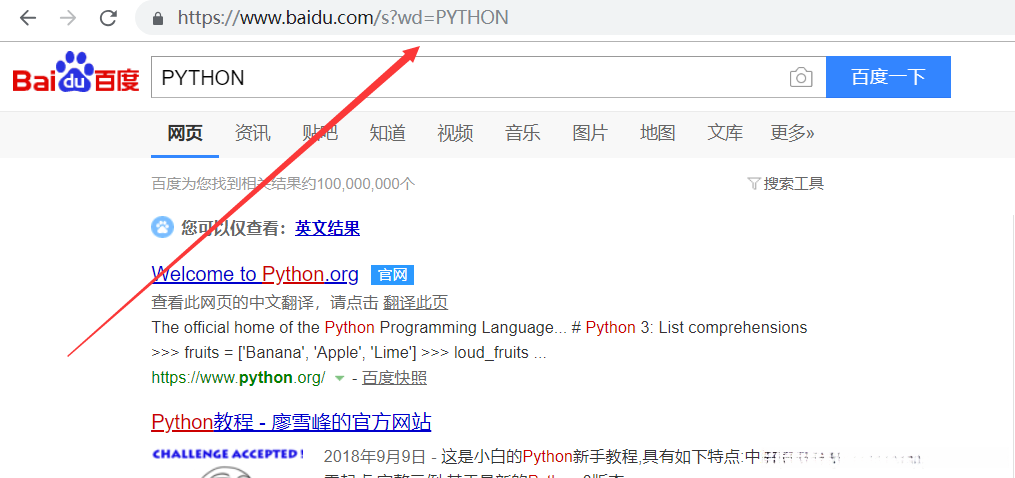Click the 百度一下 search button
The image size is (1015, 478).
[888, 77]
